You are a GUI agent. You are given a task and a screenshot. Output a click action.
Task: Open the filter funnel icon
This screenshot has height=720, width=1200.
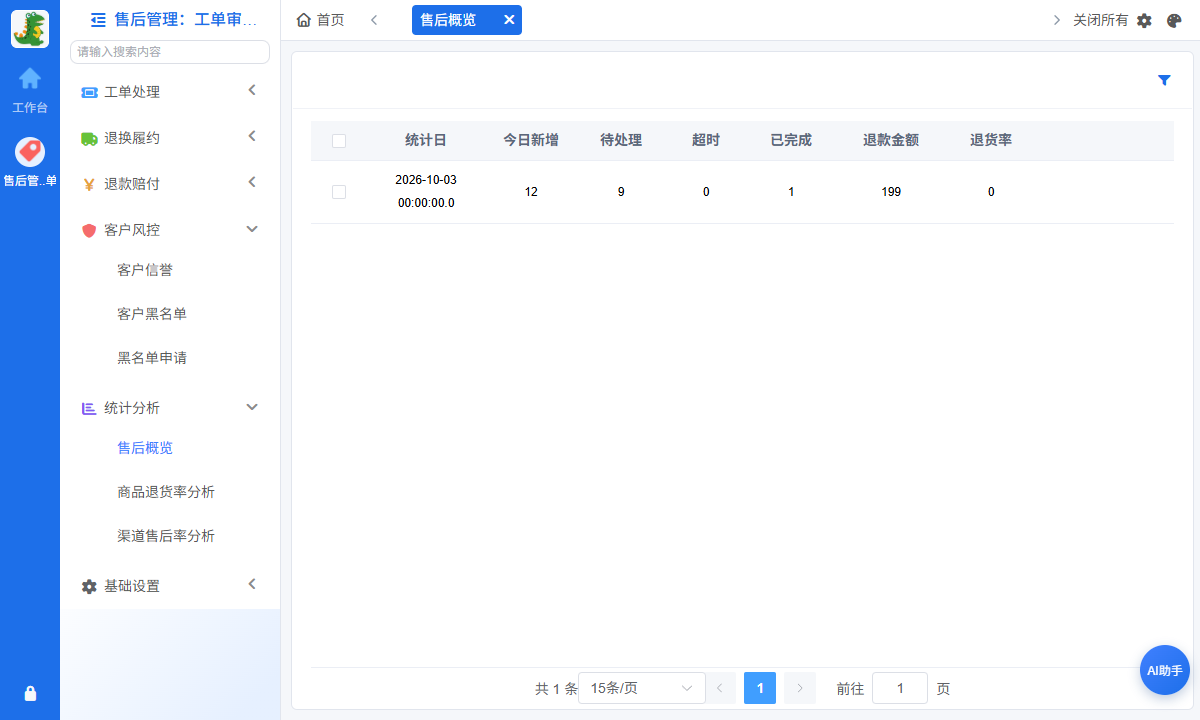coord(1164,80)
